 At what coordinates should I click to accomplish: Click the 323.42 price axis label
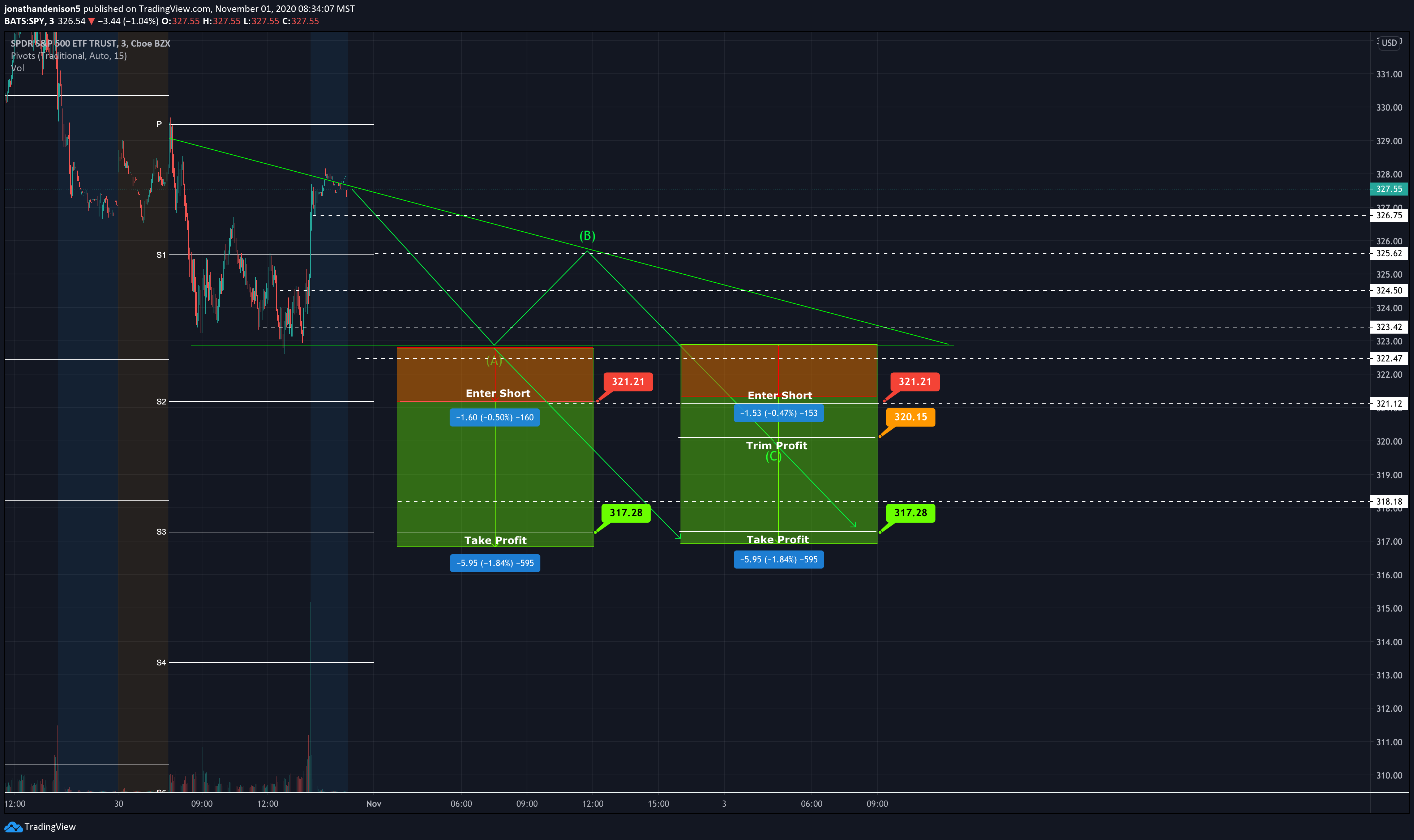[1389, 327]
